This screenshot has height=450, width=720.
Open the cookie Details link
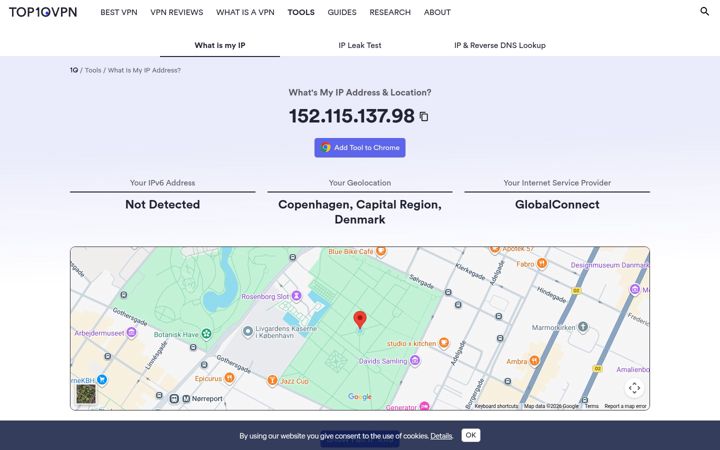point(441,436)
